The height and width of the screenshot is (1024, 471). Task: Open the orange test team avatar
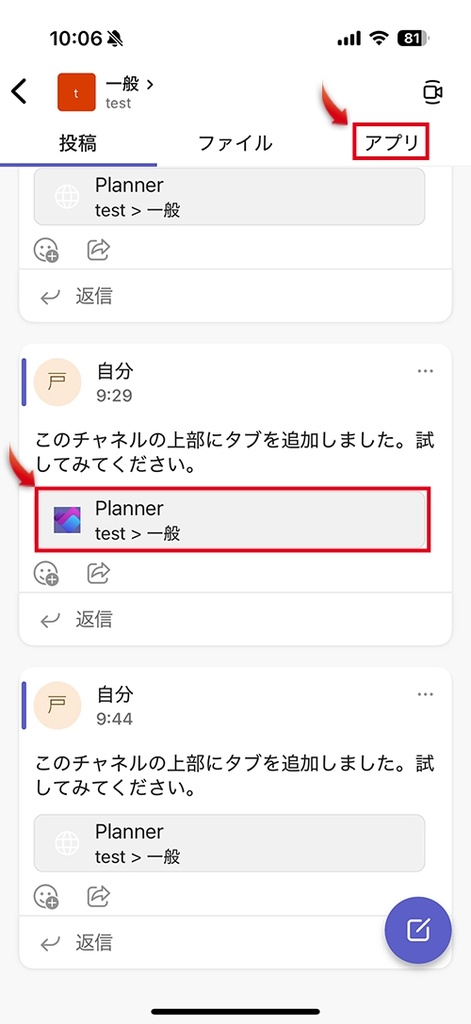[76, 92]
